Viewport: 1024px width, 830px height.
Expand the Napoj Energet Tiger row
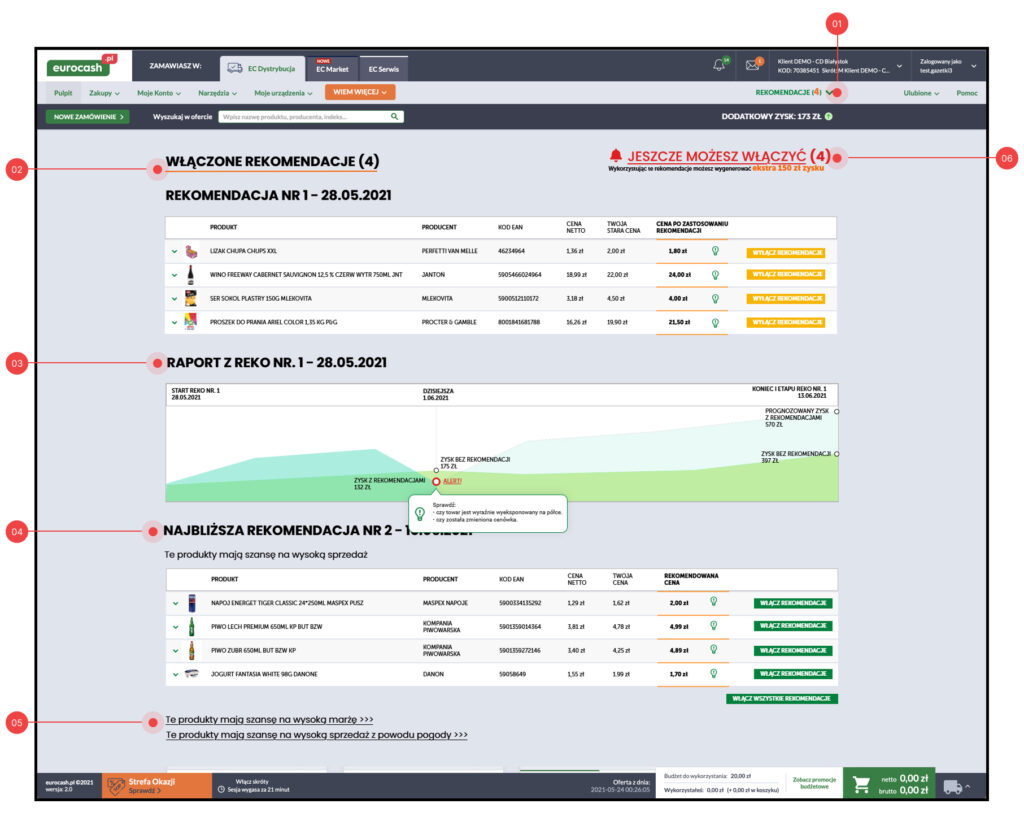coord(176,603)
